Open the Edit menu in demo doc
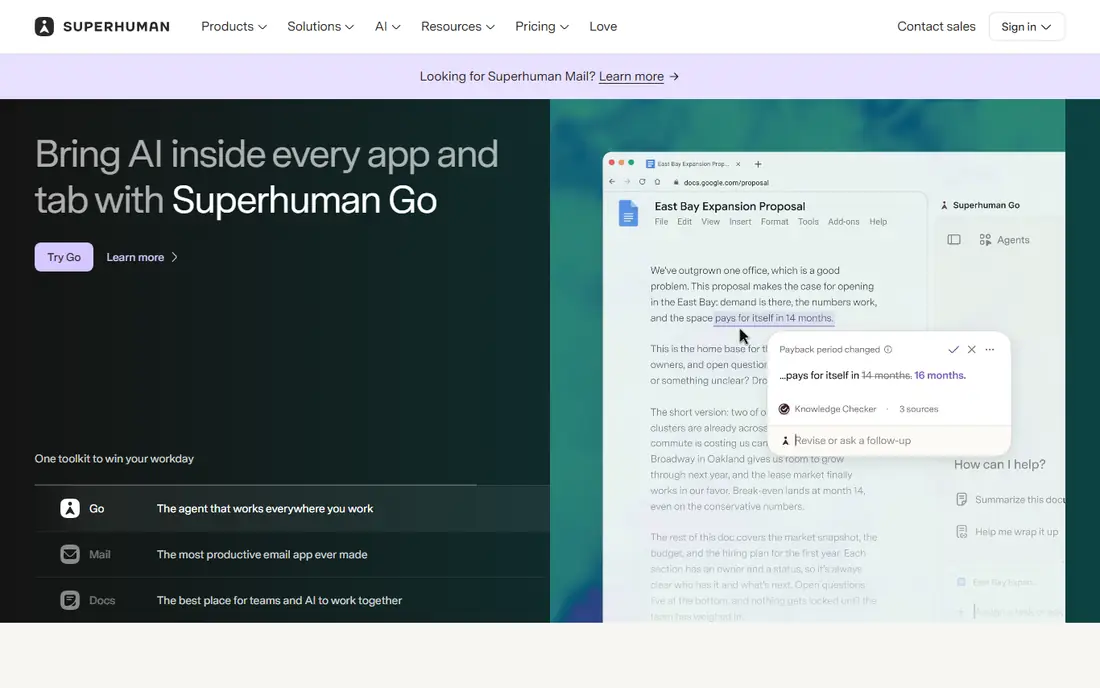The height and width of the screenshot is (688, 1100). (x=684, y=222)
